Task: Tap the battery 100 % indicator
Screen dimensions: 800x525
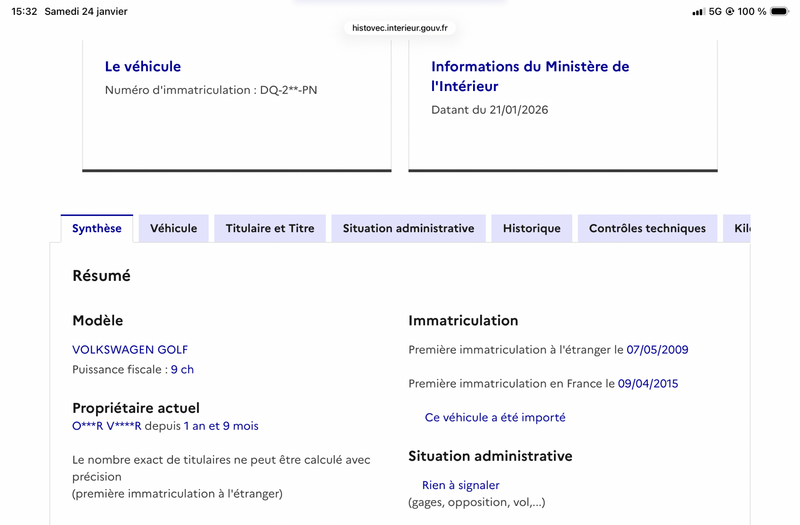Action: [766, 12]
